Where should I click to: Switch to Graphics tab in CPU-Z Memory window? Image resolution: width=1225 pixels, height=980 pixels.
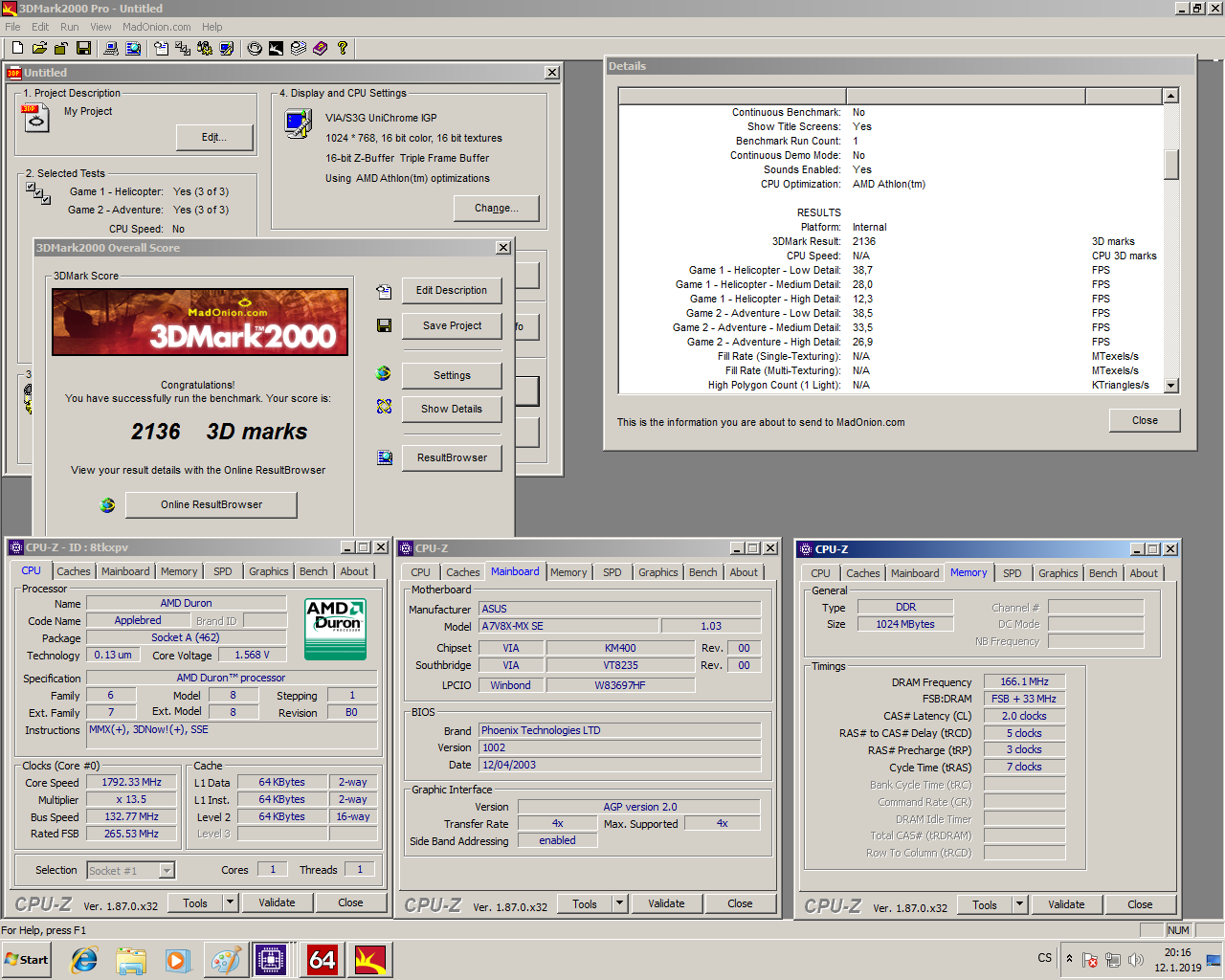tap(1058, 573)
